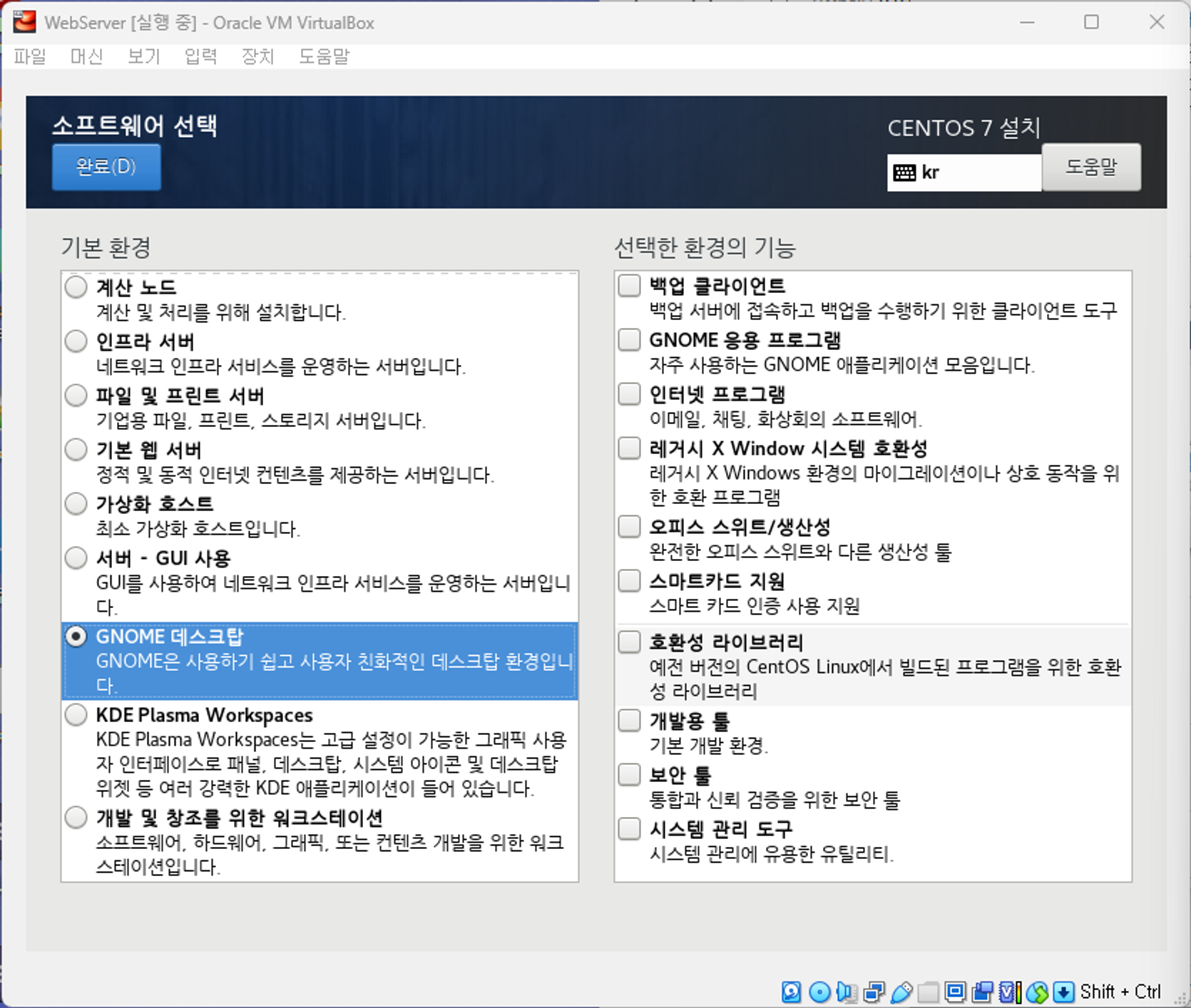The height and width of the screenshot is (1008, 1191).
Task: Tick the 인터넷 프로그램 checkbox
Action: pos(629,394)
